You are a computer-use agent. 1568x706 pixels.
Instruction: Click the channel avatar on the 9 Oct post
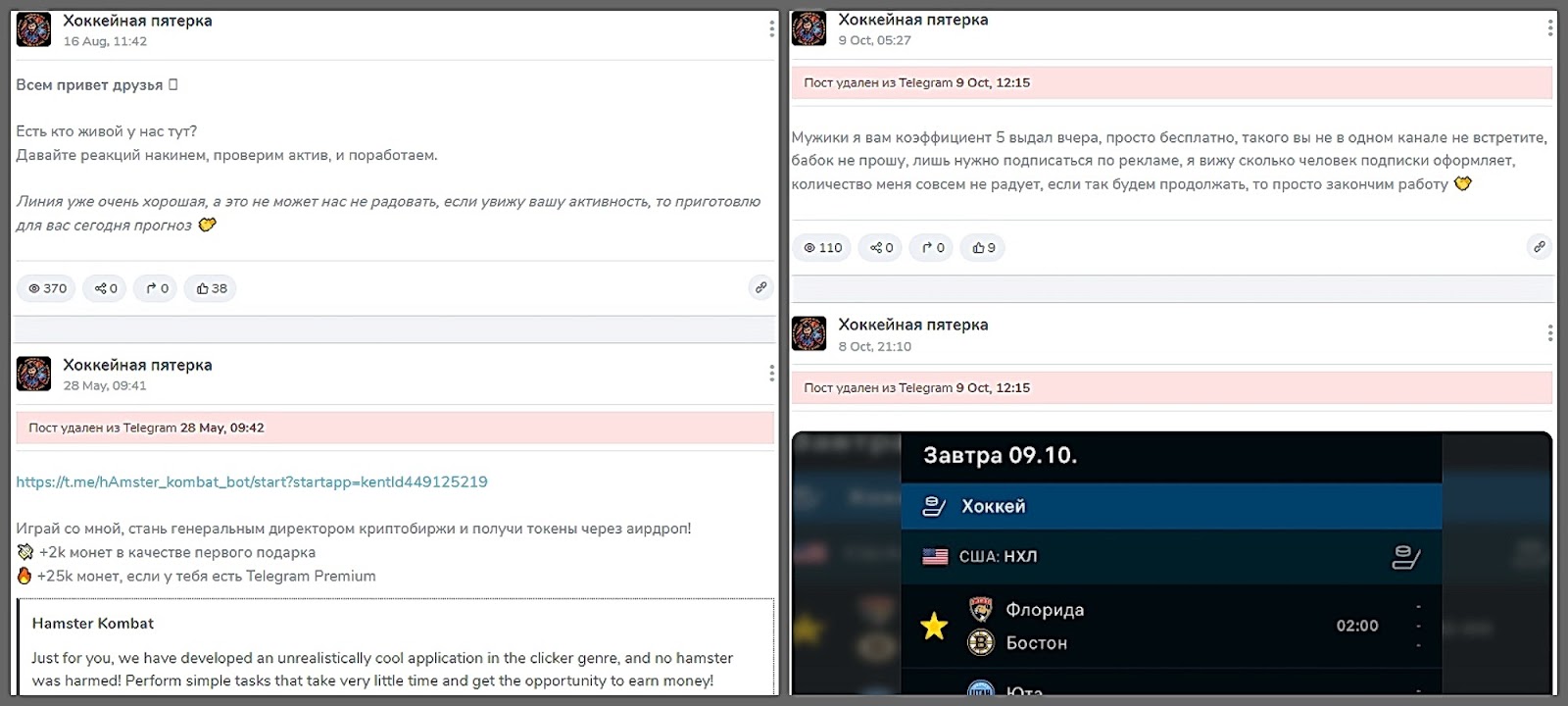[x=808, y=28]
